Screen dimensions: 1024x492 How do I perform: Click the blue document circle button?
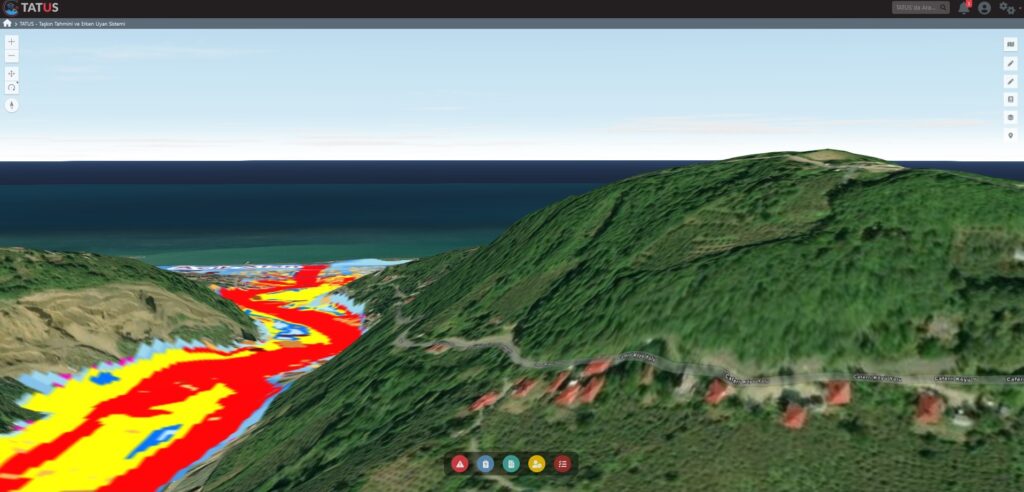click(485, 464)
